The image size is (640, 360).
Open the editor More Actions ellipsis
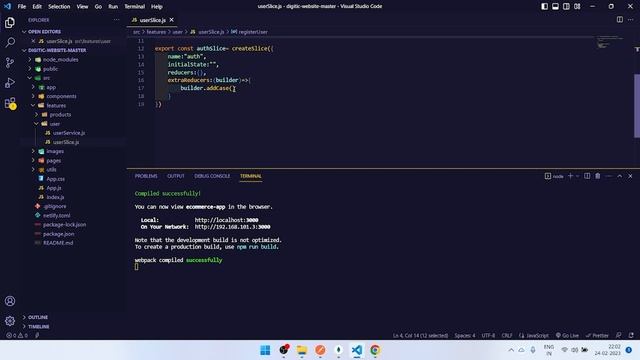pyautogui.click(x=631, y=20)
